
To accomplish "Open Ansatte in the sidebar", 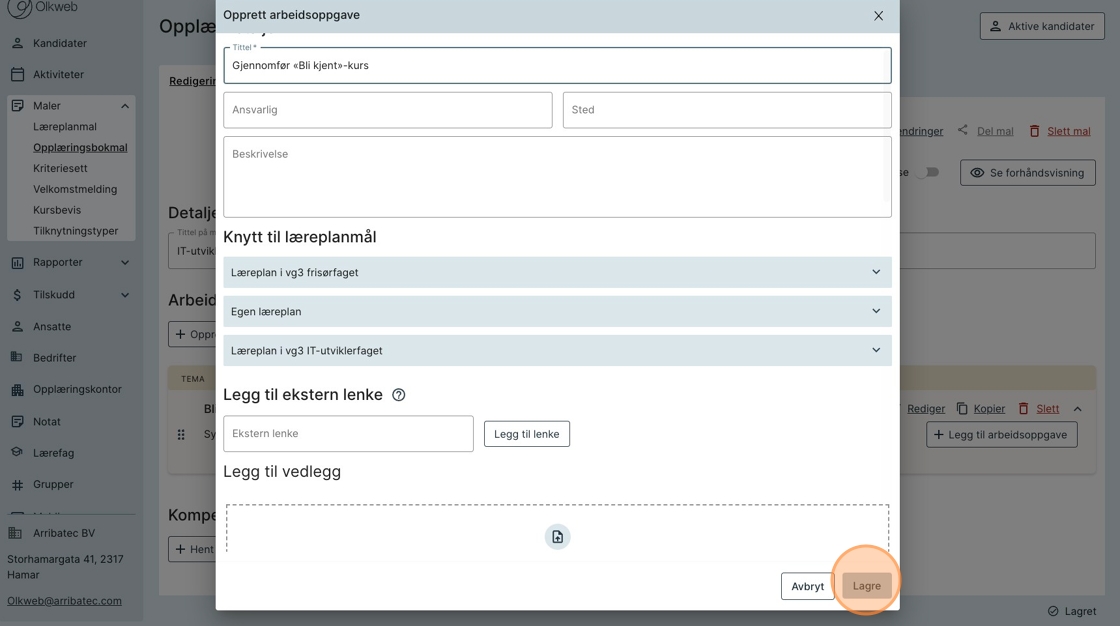I will coord(51,327).
